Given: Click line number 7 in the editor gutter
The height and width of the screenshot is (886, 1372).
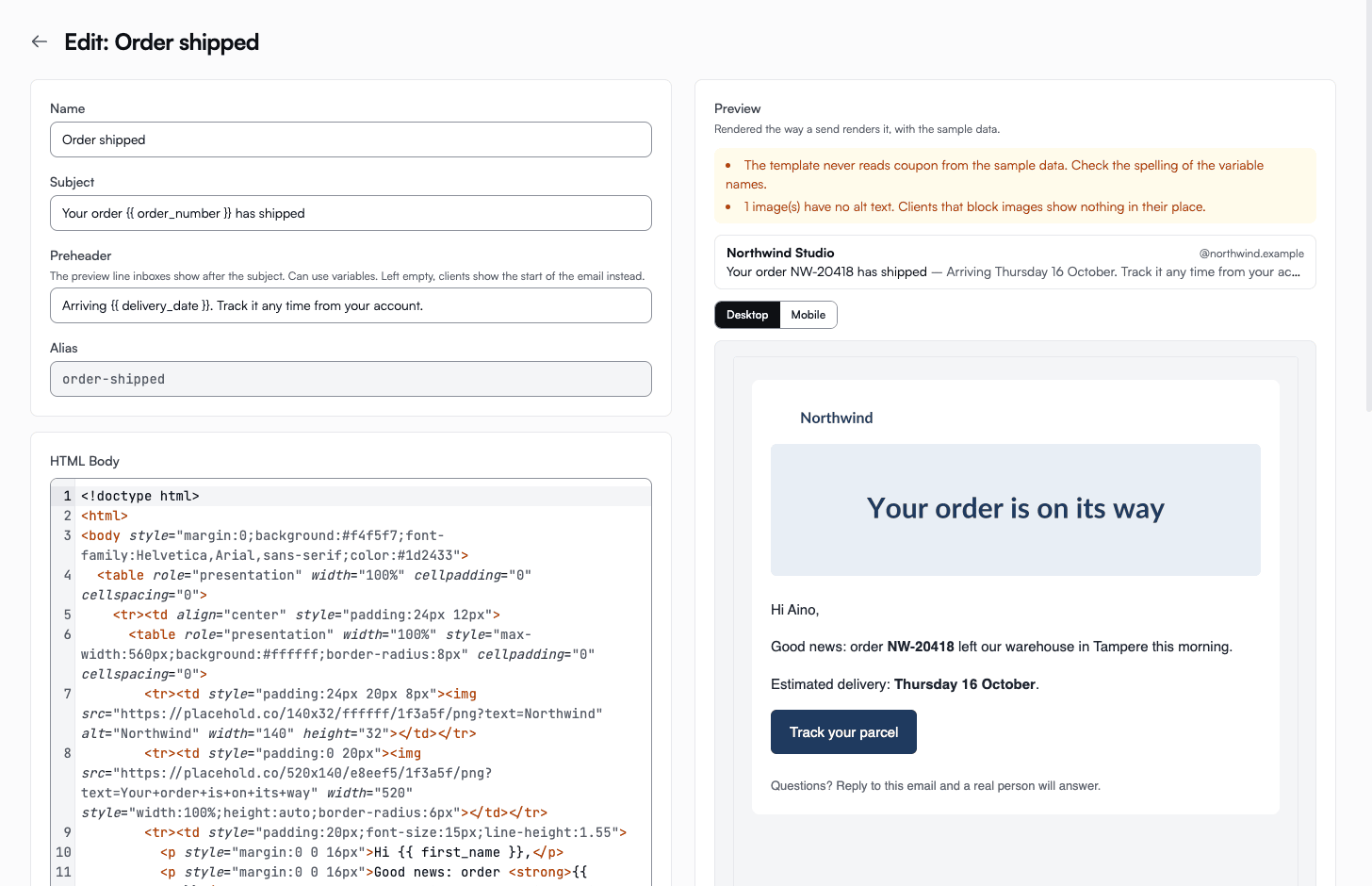Looking at the screenshot, I should point(67,694).
